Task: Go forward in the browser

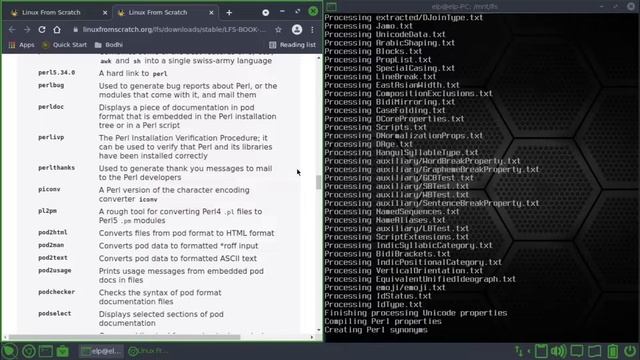Action: coord(27,29)
